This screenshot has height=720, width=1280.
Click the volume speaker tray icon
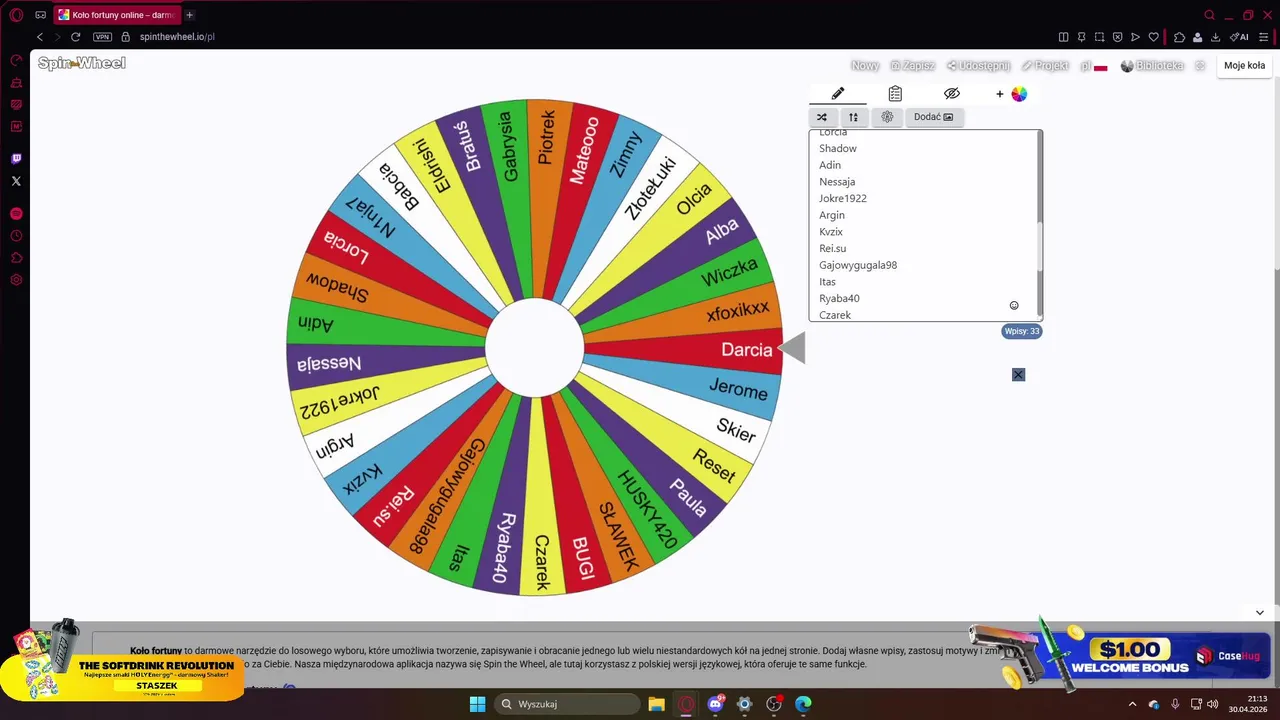tap(1213, 704)
